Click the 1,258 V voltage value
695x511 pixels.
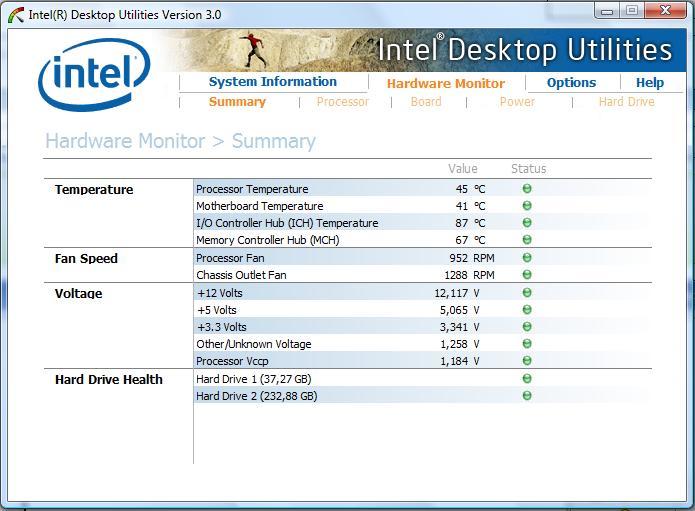pyautogui.click(x=460, y=344)
